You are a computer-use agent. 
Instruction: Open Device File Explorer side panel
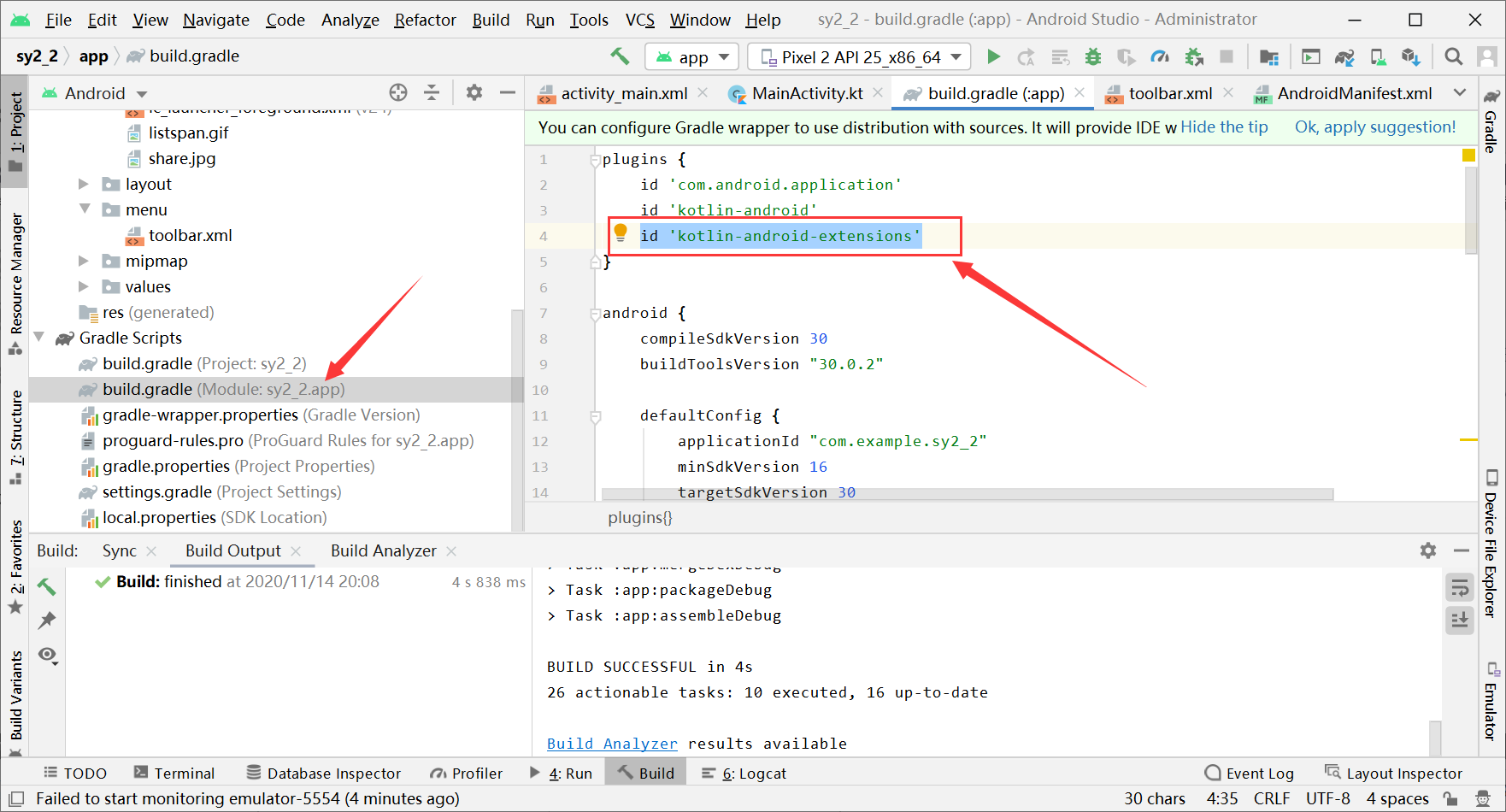pos(1491,543)
